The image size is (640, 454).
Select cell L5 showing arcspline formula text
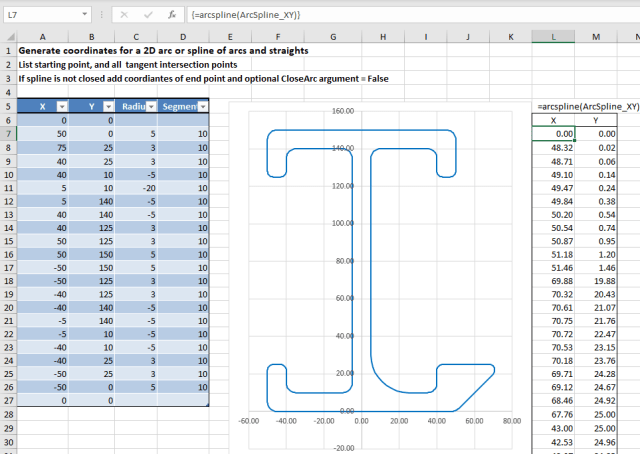point(553,105)
